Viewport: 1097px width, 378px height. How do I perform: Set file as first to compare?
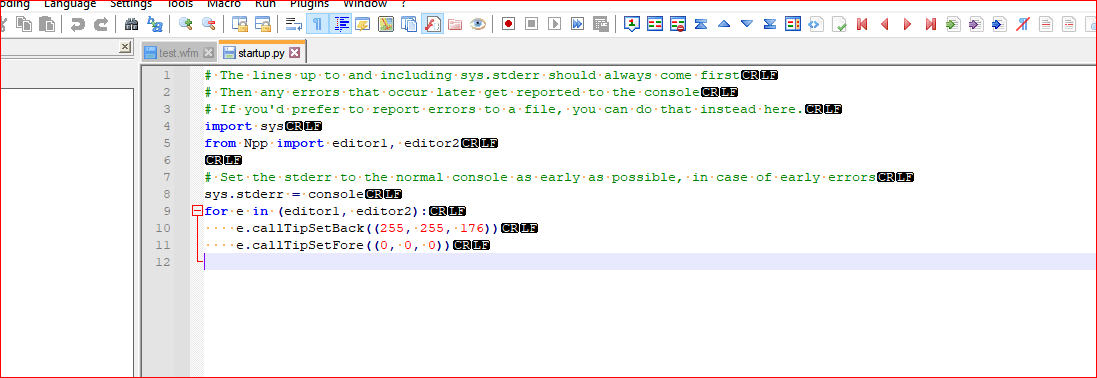(632, 24)
